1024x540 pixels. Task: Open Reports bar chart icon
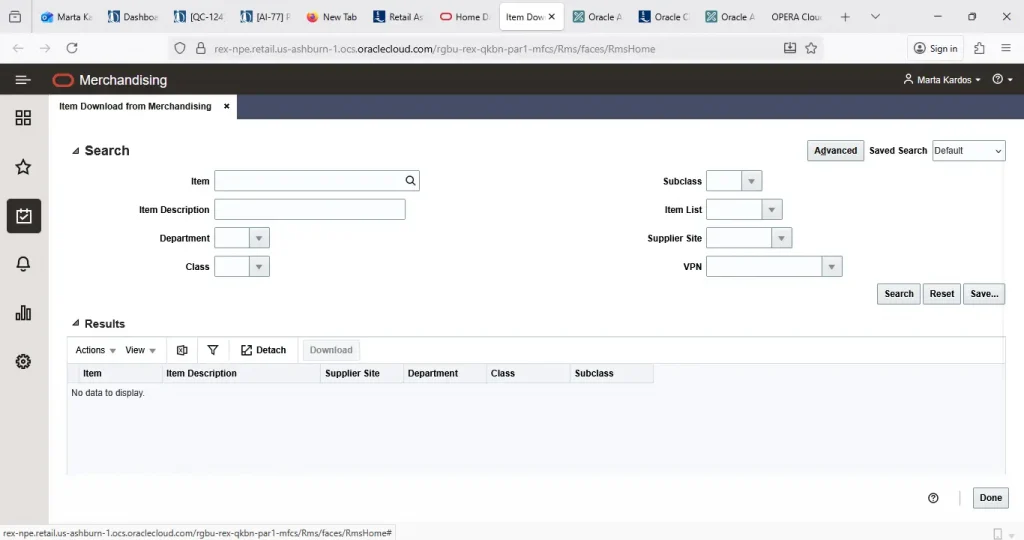coord(23,313)
